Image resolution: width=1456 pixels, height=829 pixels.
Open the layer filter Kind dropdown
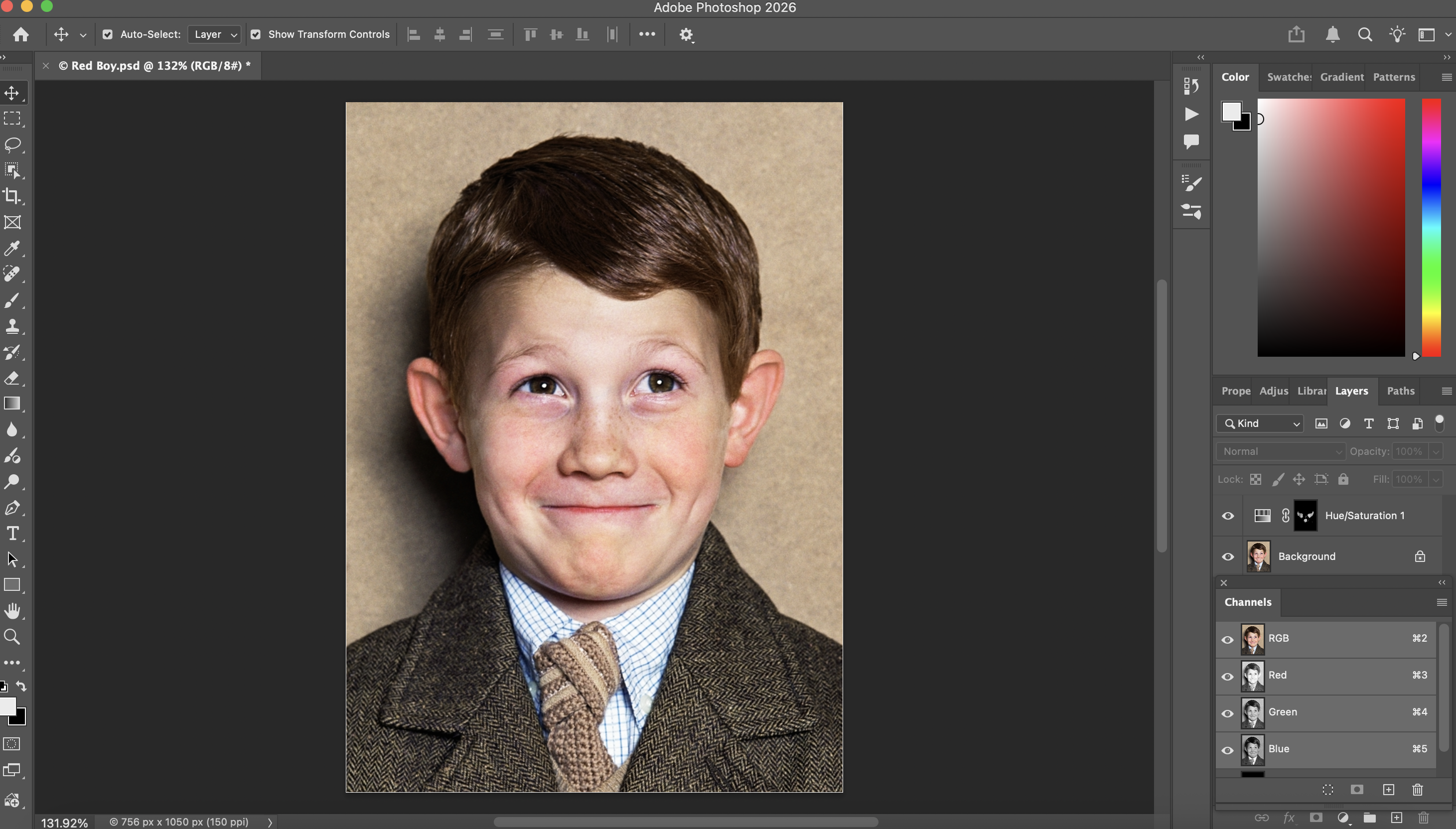pos(1260,423)
